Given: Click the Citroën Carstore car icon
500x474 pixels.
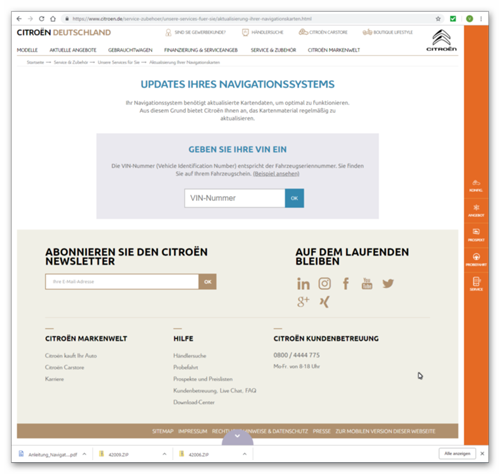Looking at the screenshot, I should click(303, 32).
